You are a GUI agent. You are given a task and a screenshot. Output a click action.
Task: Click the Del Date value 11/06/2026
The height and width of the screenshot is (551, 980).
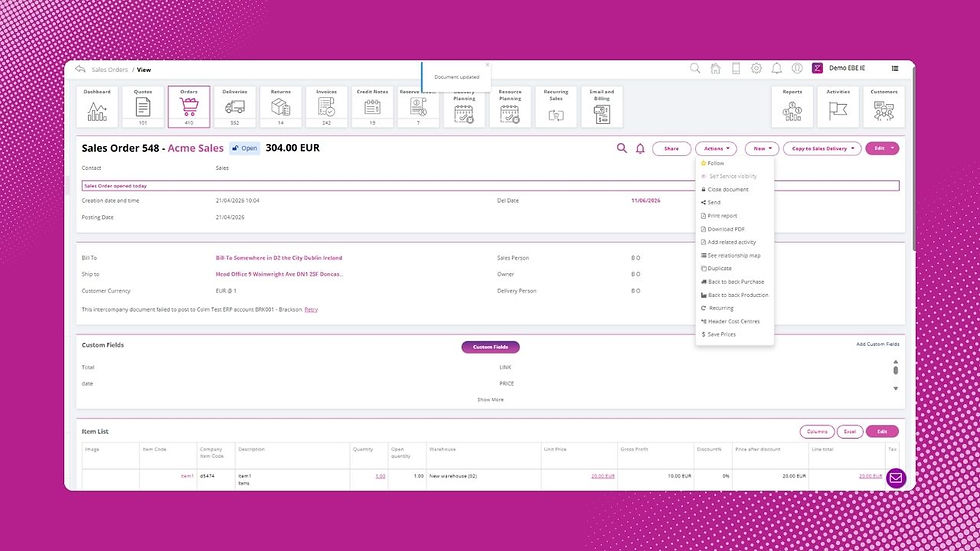[646, 201]
